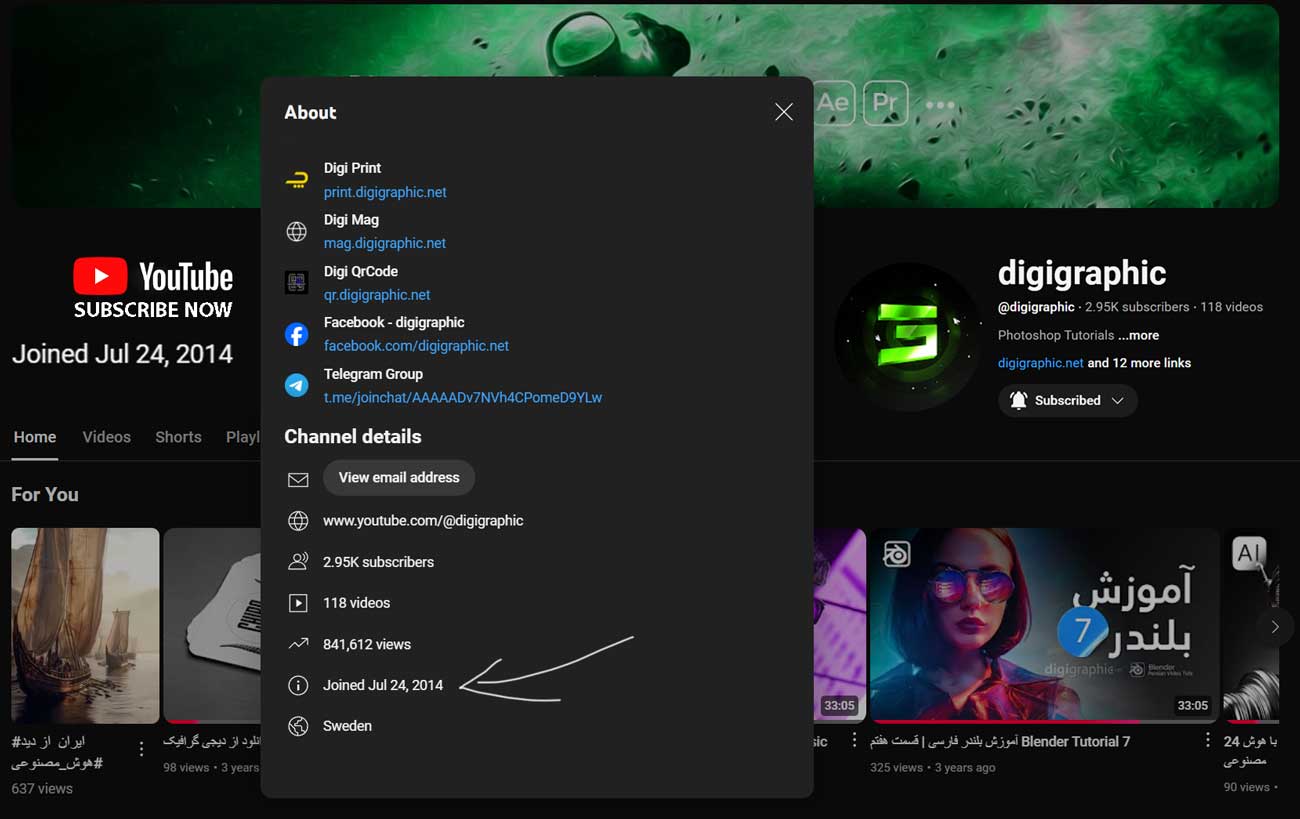Select the Joined Jul 24, 2014 dialog text

[x=383, y=685]
